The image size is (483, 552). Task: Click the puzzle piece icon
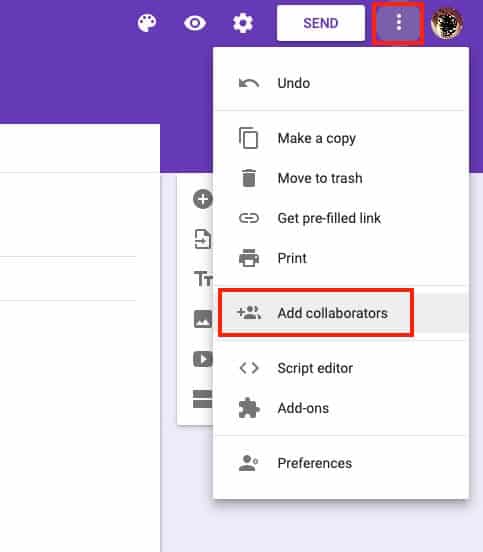point(249,408)
